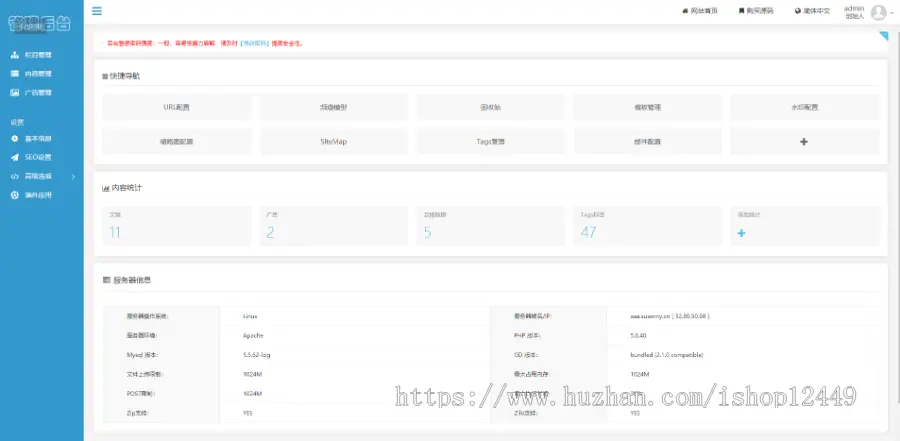Open the Tags management shortcut
Screen dimensions: 900x441
coord(491,141)
